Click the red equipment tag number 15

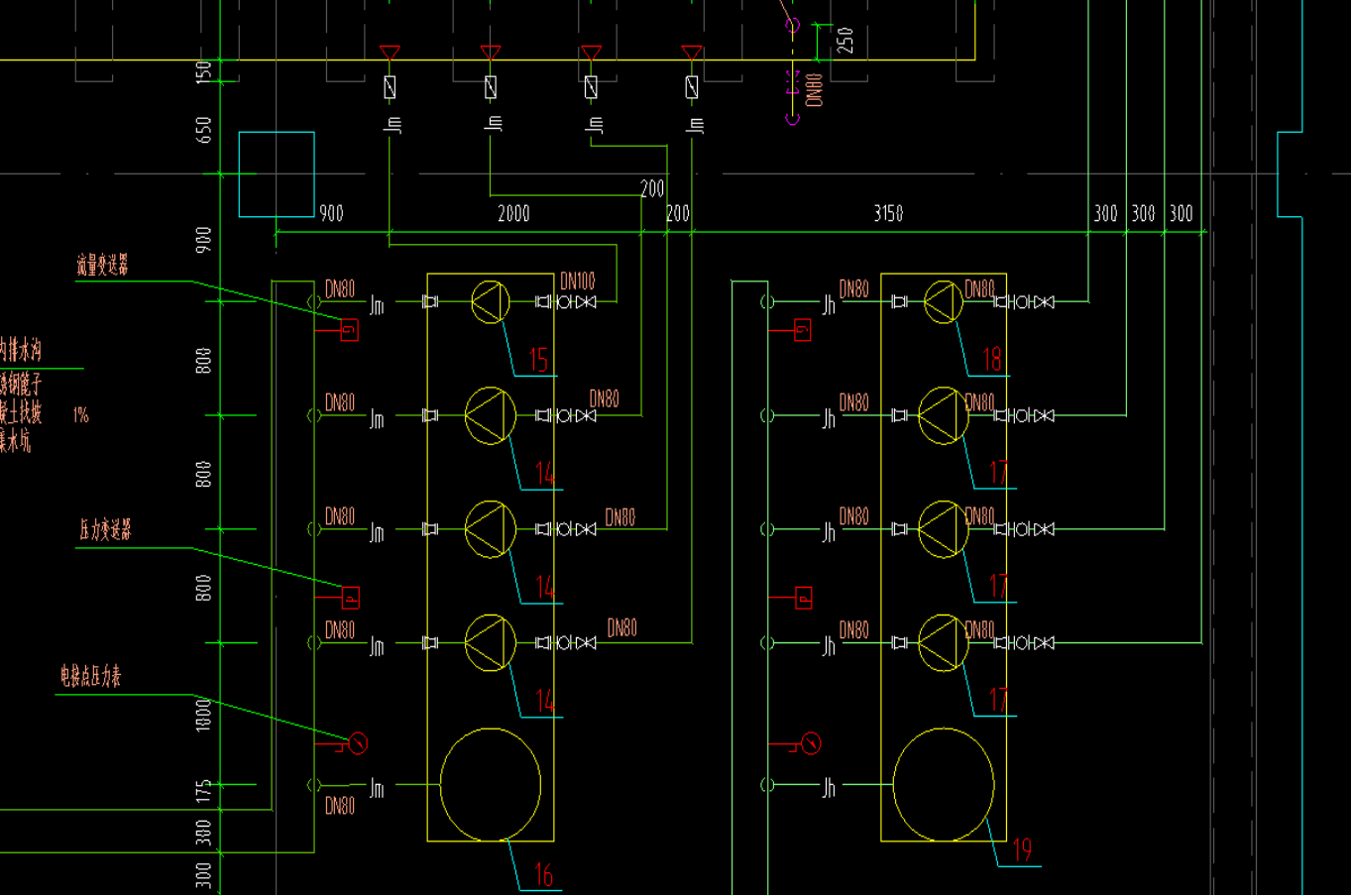tap(538, 360)
